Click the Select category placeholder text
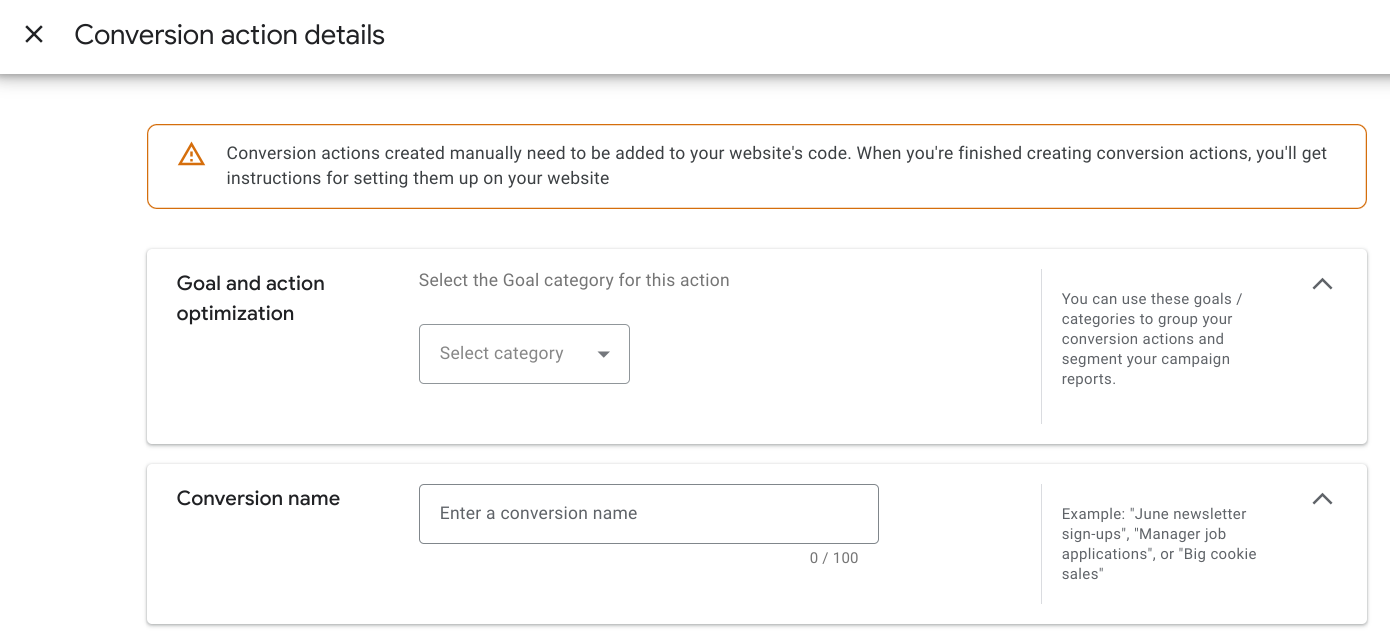Viewport: 1390px width, 634px height. pos(501,354)
